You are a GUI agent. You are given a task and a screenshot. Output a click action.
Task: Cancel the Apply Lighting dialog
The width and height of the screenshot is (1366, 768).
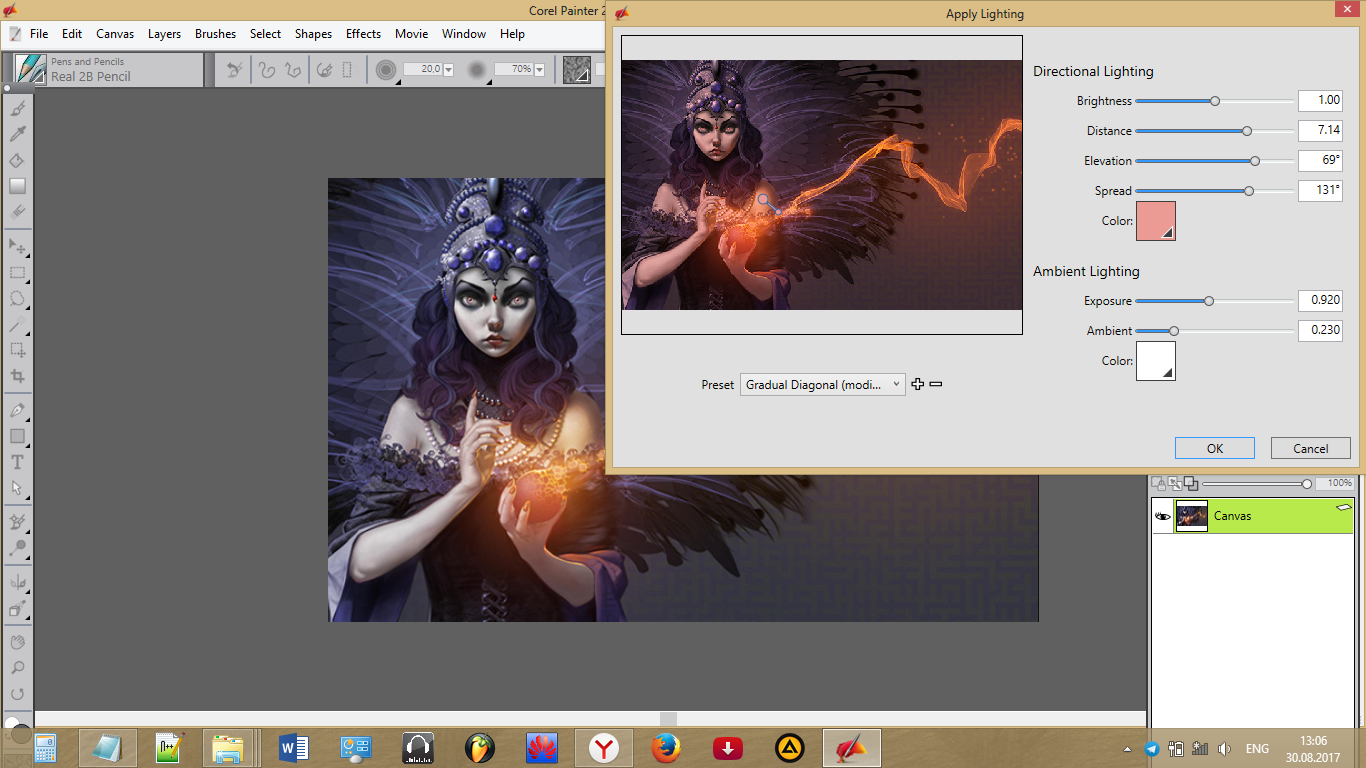(1310, 448)
